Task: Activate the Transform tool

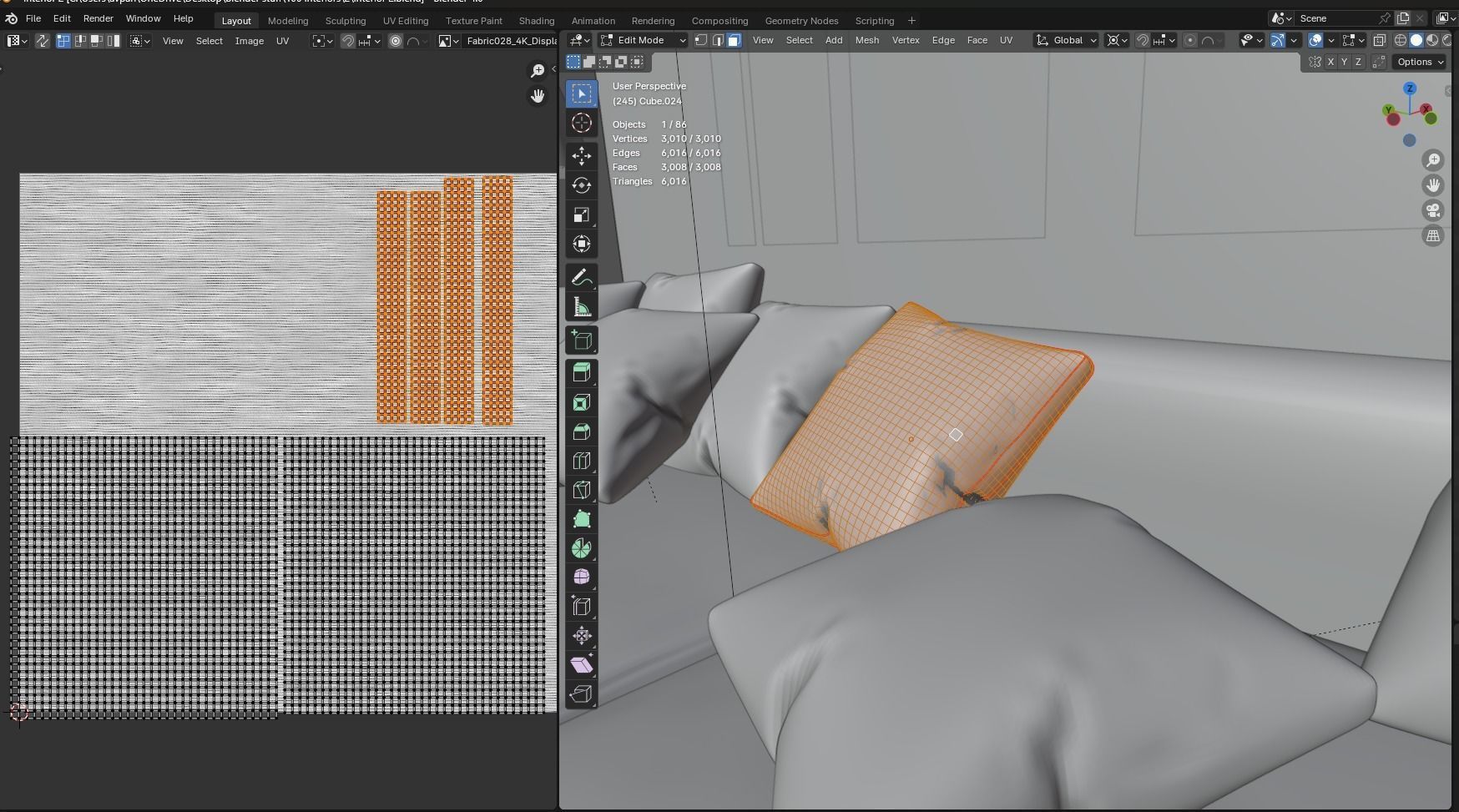Action: click(582, 244)
